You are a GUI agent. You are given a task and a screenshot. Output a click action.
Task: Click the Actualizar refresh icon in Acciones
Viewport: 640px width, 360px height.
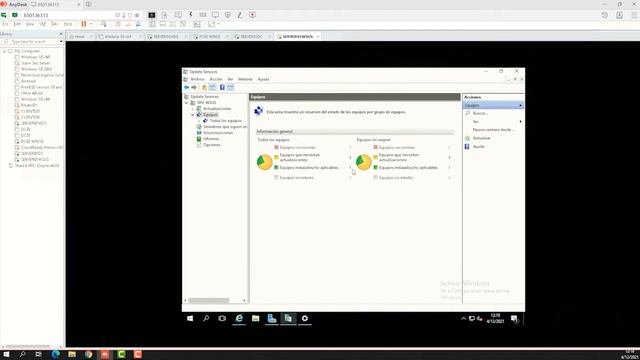coord(467,138)
